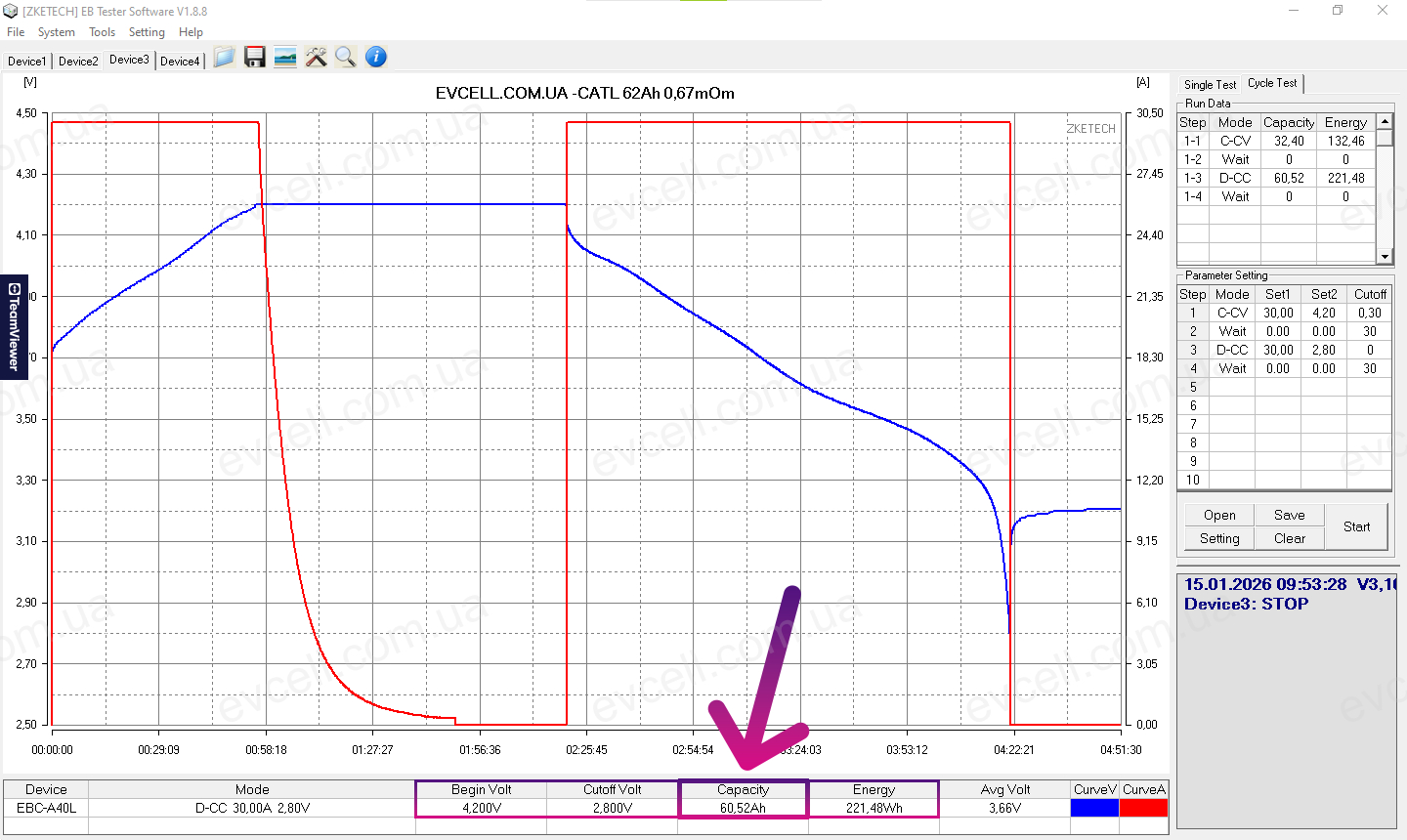Open the File menu
Image resolution: width=1407 pixels, height=840 pixels.
(x=16, y=32)
